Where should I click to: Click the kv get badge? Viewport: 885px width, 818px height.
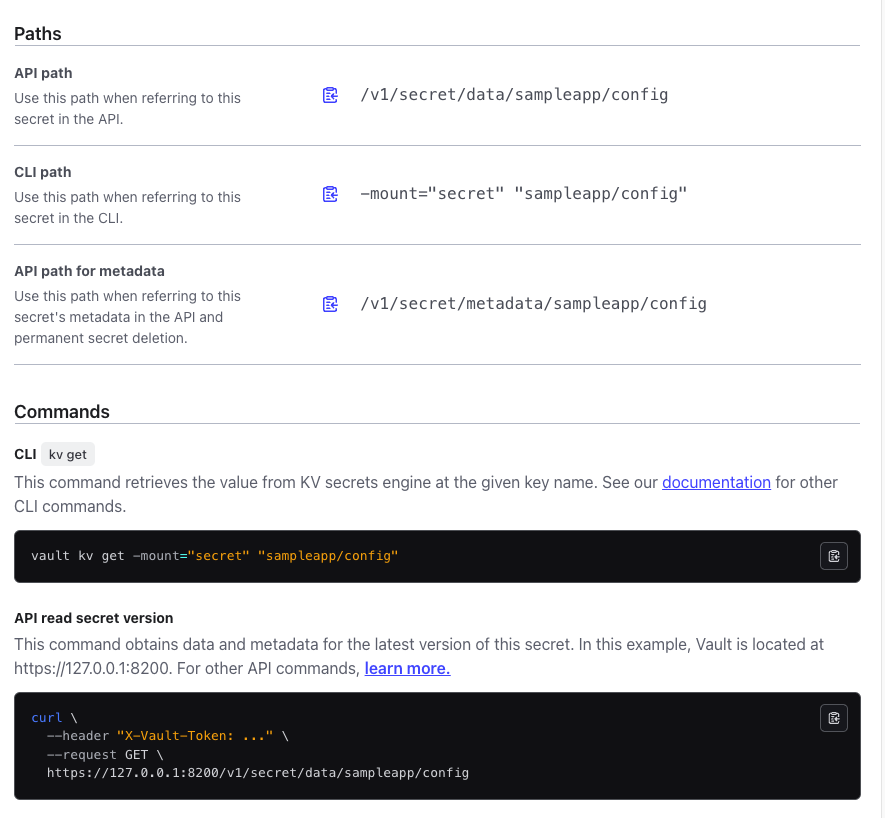click(68, 454)
